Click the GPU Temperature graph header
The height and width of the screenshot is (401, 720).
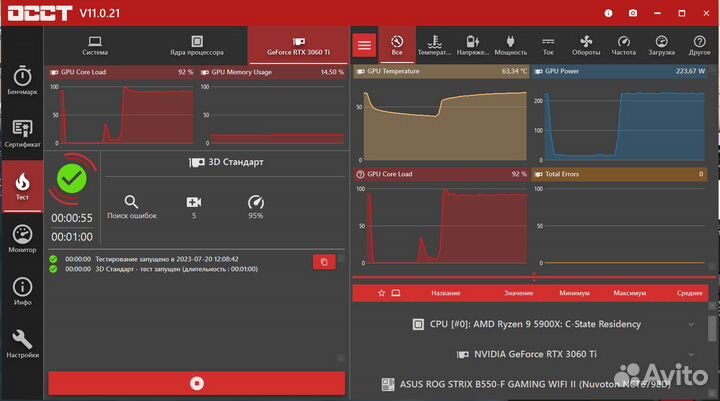click(441, 71)
